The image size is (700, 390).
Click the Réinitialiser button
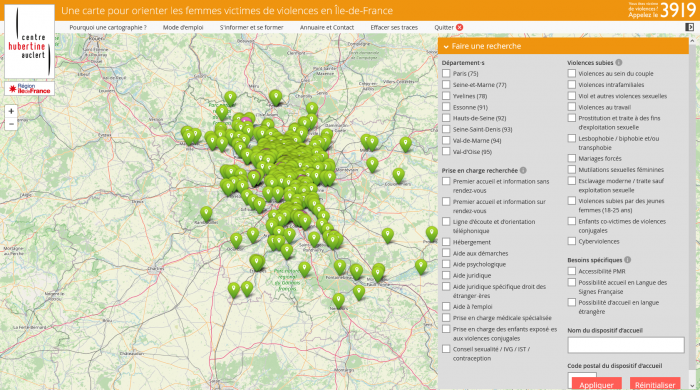655,384
